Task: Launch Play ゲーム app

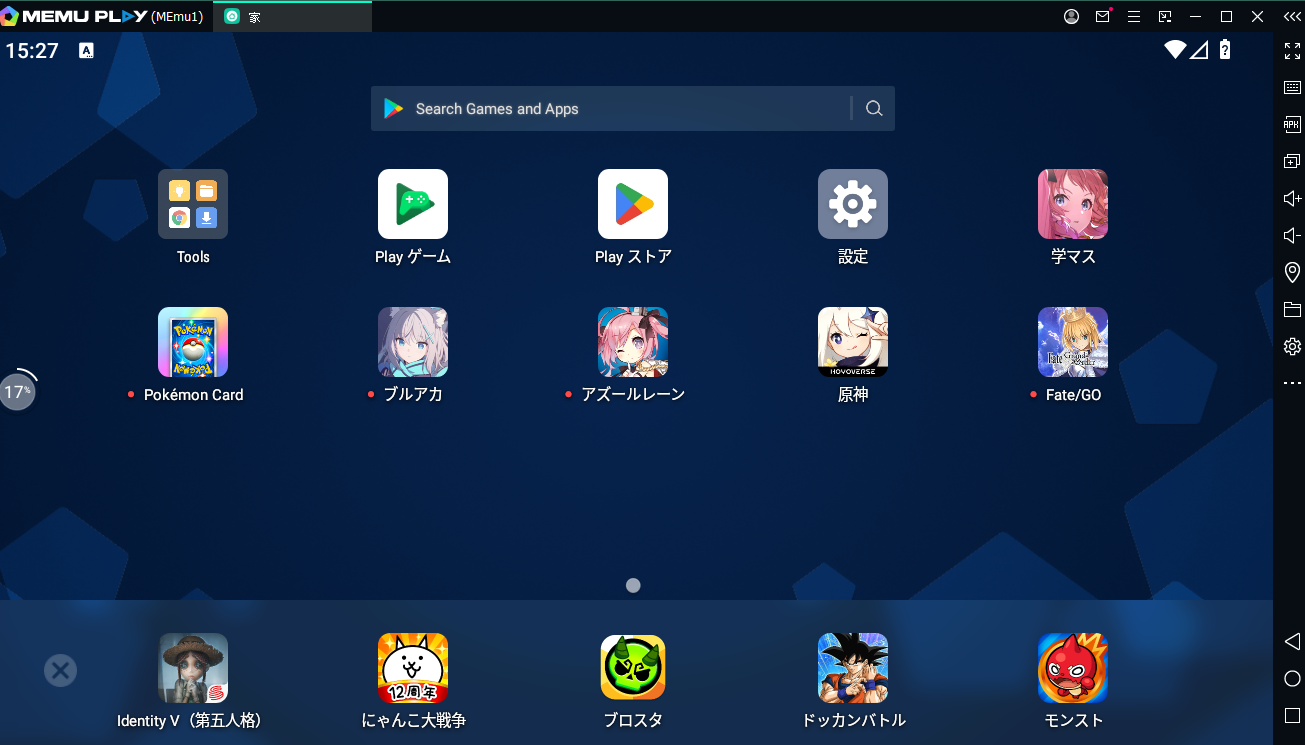Action: [x=413, y=204]
